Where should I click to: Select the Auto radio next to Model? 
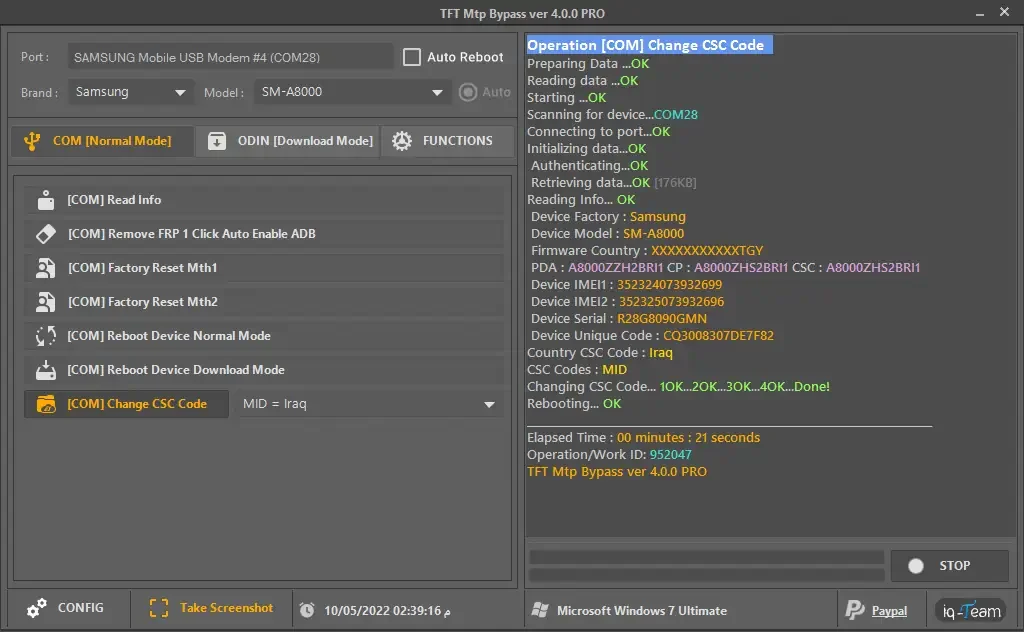pos(466,92)
